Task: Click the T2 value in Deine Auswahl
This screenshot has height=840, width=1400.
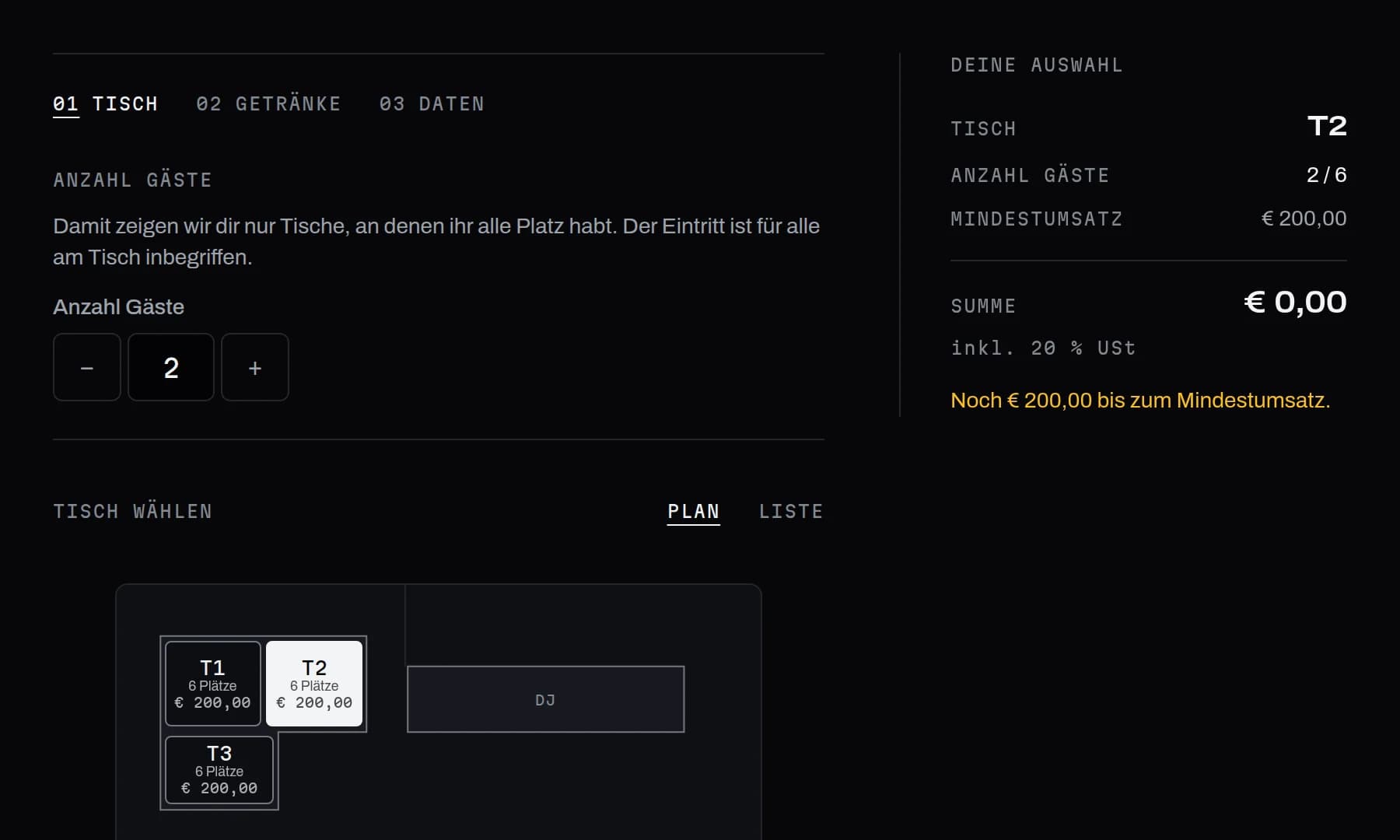Action: coord(1327,126)
